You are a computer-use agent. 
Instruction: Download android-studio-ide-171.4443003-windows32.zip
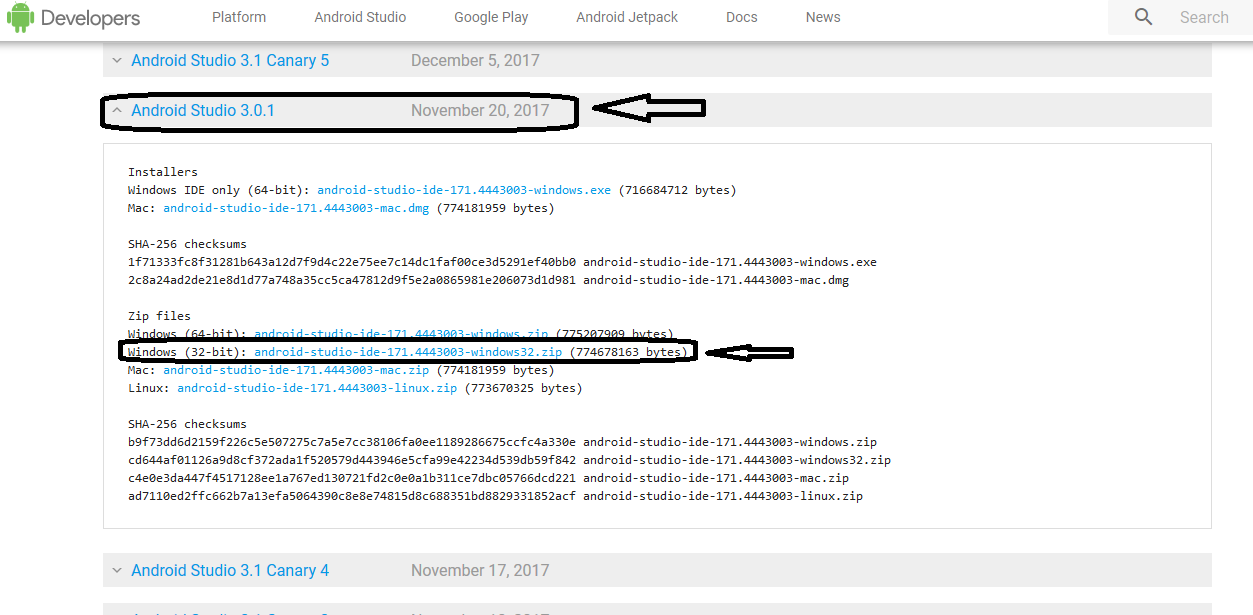(408, 352)
